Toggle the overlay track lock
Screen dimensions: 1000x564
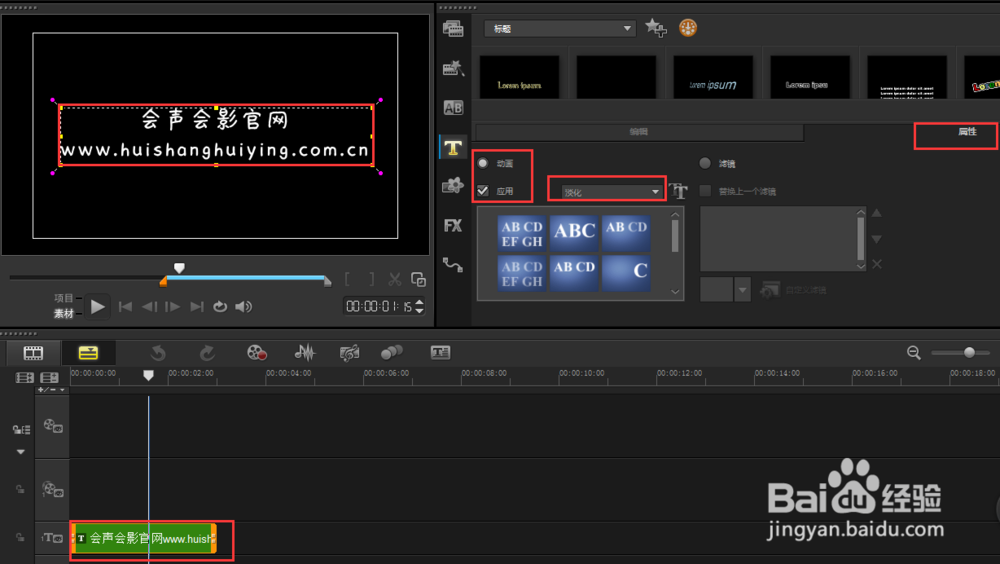(20, 489)
